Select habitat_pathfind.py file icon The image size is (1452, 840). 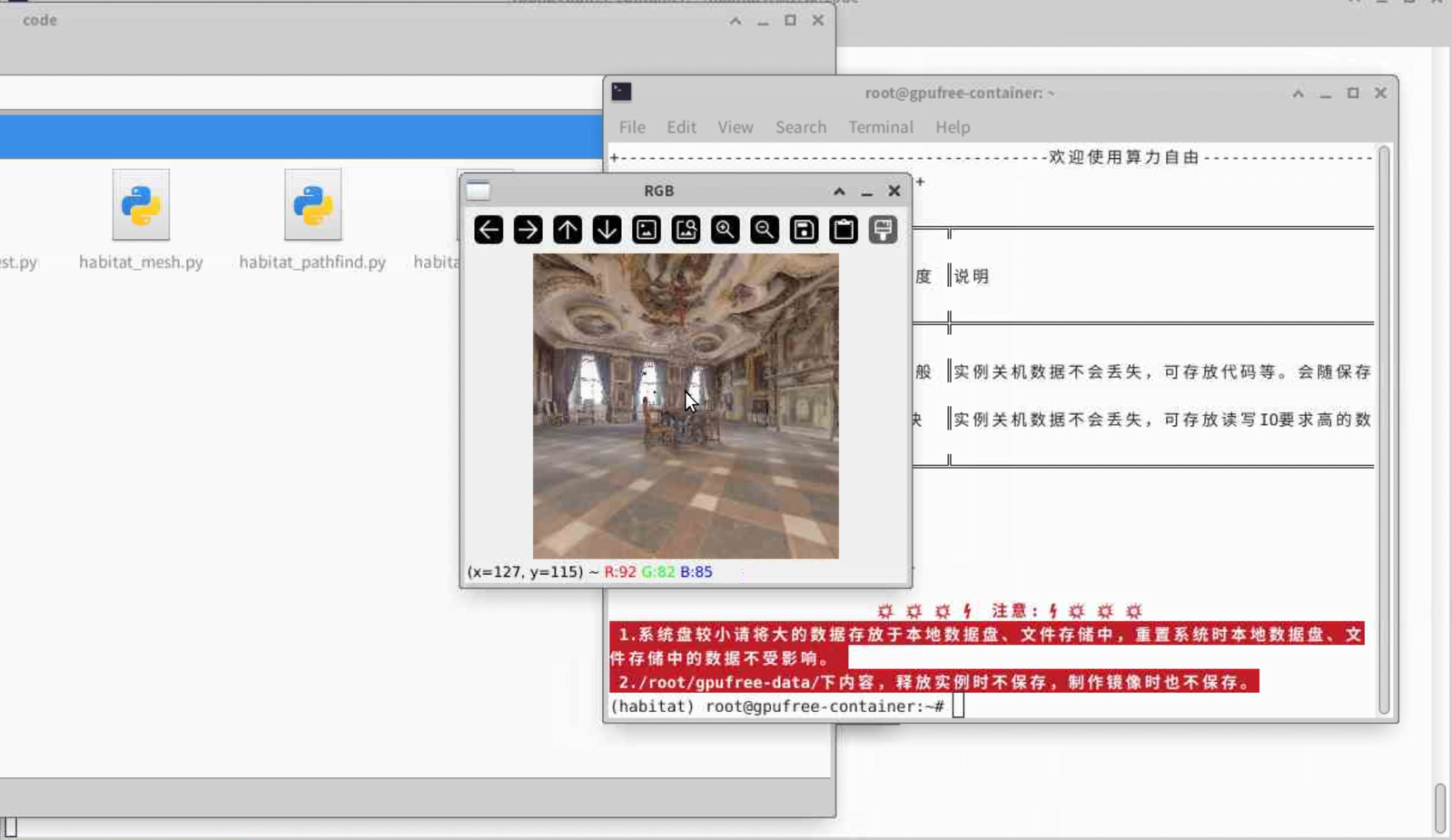coord(312,205)
